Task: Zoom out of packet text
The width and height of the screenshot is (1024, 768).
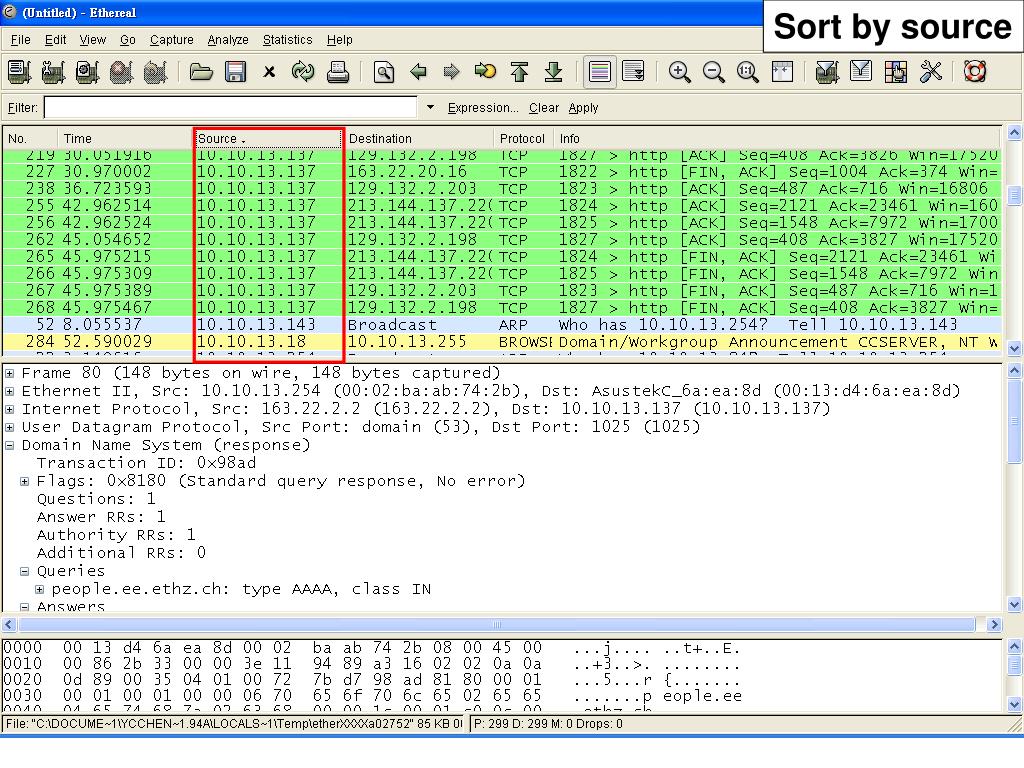Action: (x=713, y=72)
